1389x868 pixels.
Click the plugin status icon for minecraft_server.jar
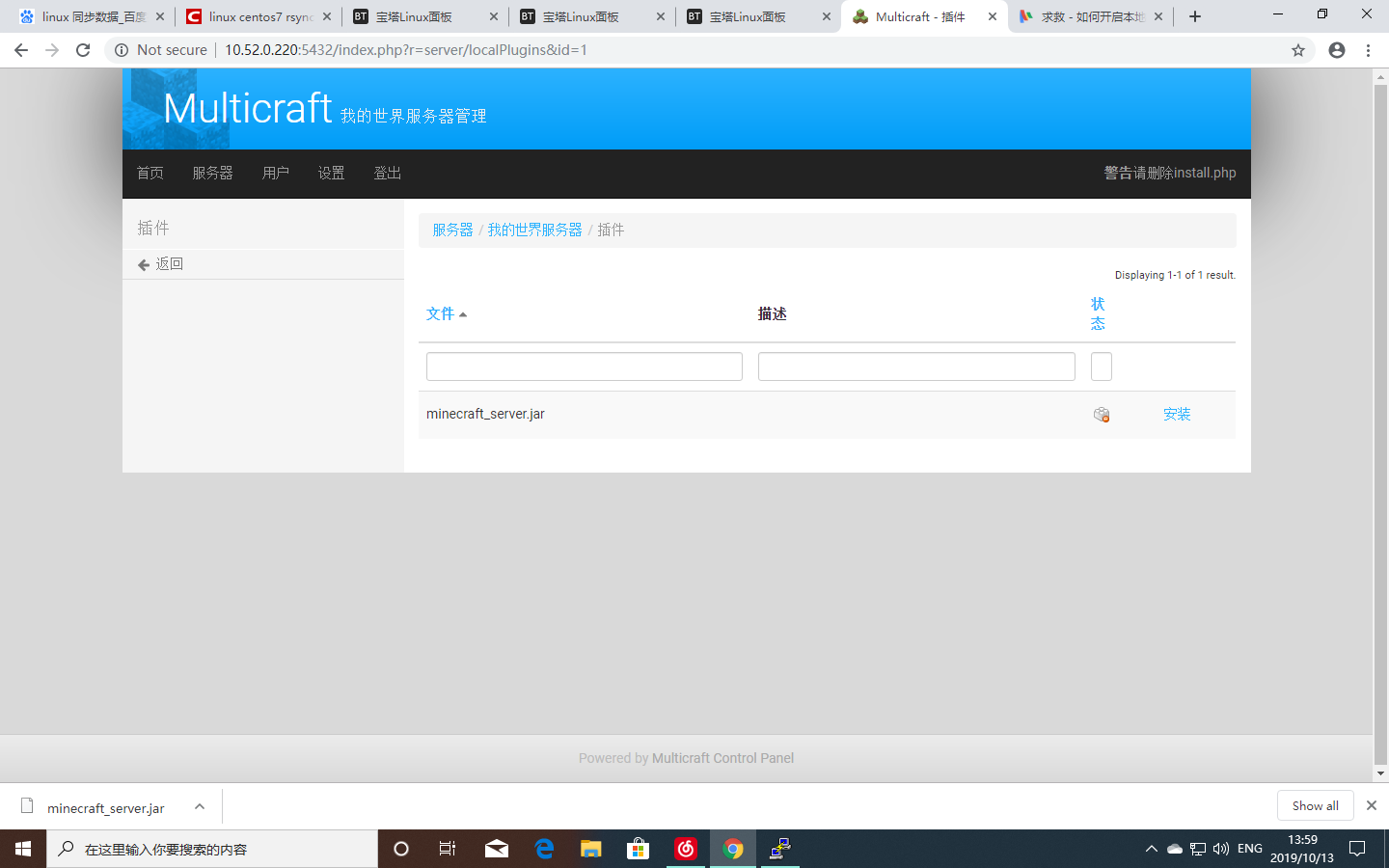[1102, 415]
